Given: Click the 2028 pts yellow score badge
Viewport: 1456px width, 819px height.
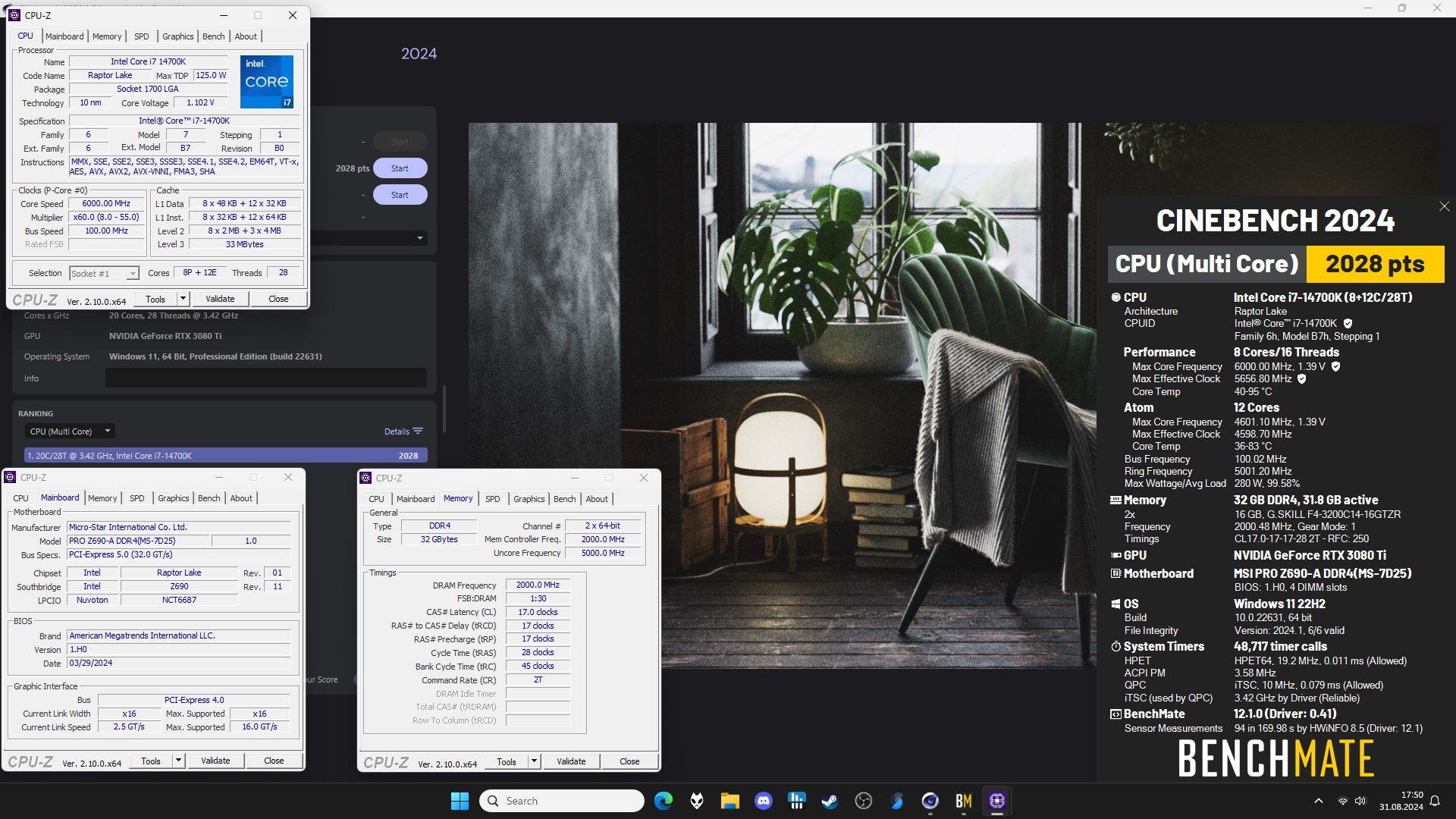Looking at the screenshot, I should [x=1375, y=264].
